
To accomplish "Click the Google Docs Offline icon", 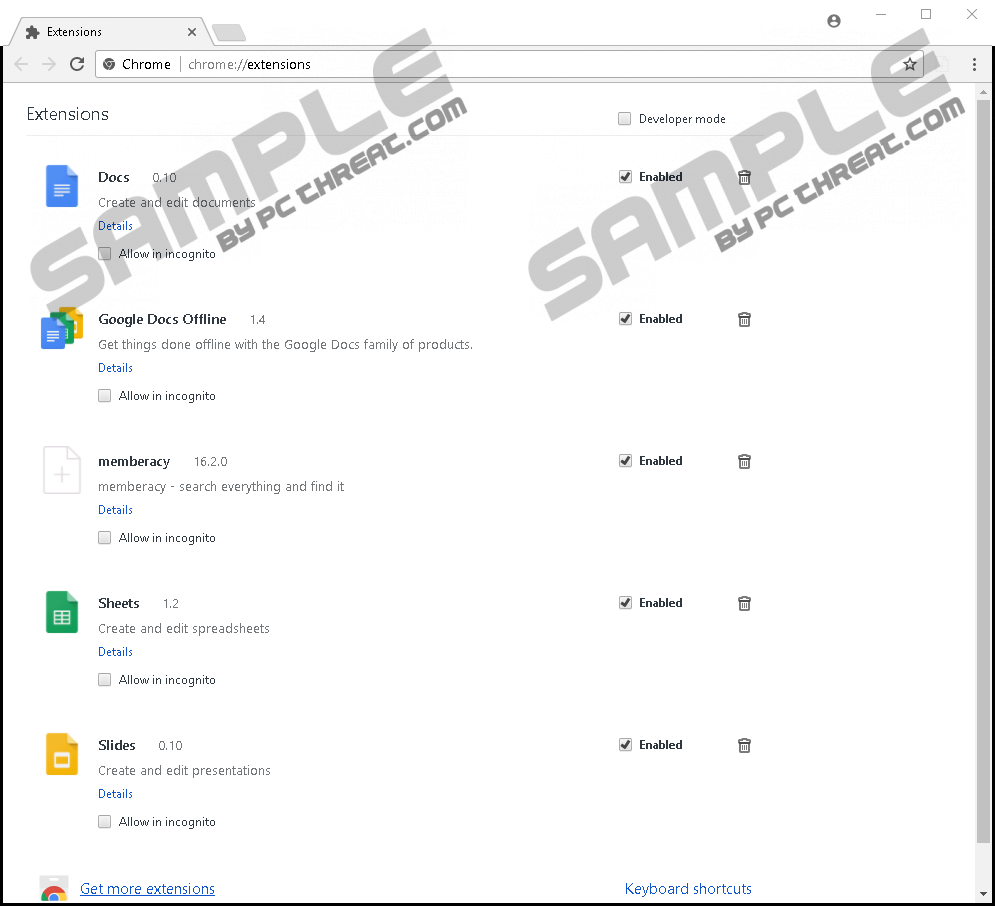I will [62, 328].
